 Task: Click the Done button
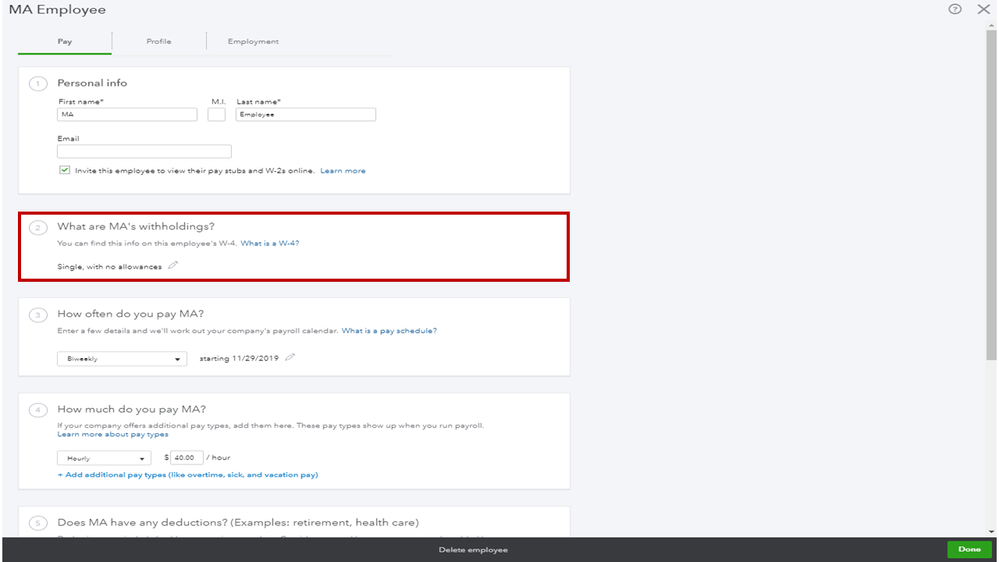pyautogui.click(x=969, y=549)
